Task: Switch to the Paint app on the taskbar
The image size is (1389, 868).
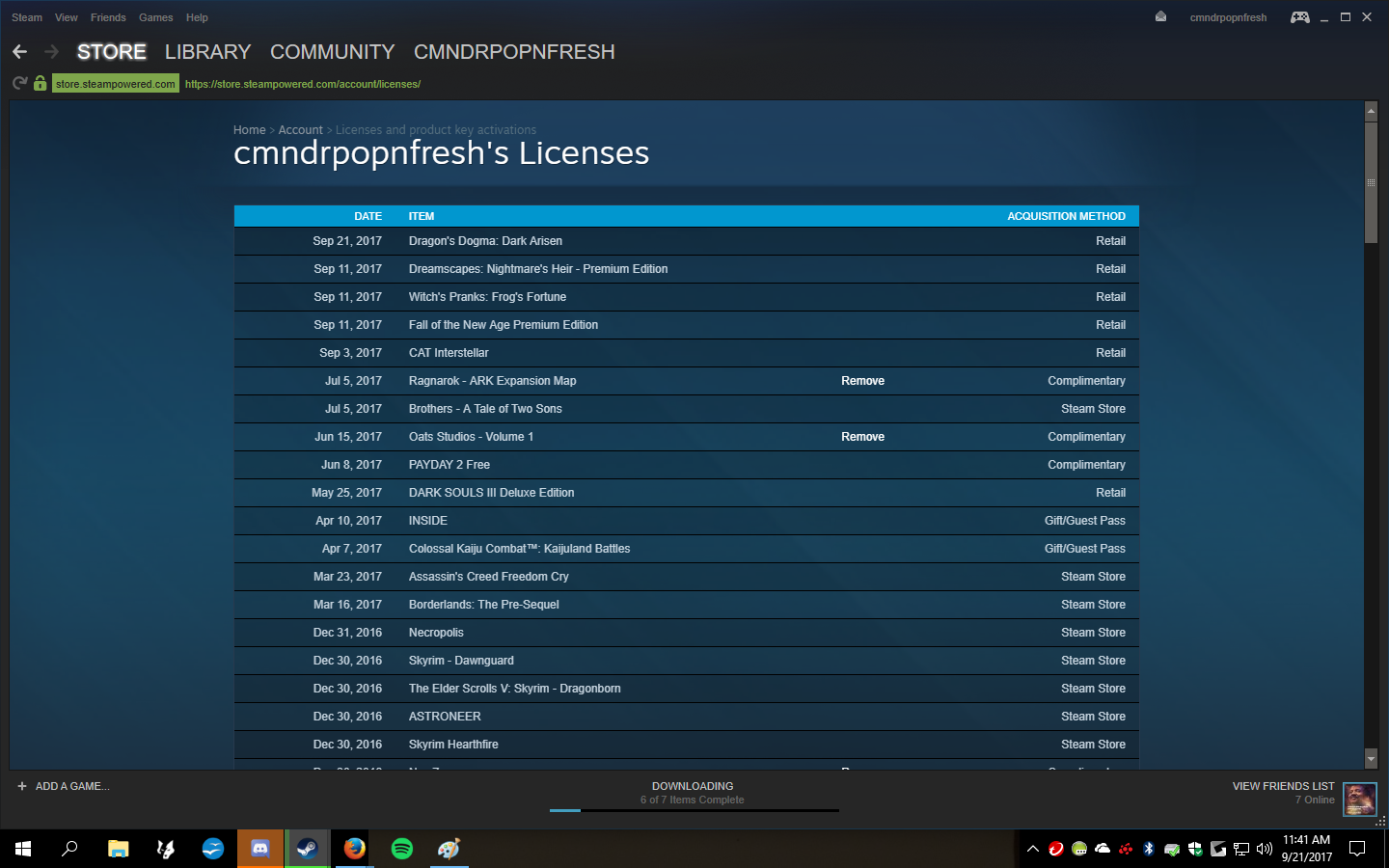Action: pos(449,849)
